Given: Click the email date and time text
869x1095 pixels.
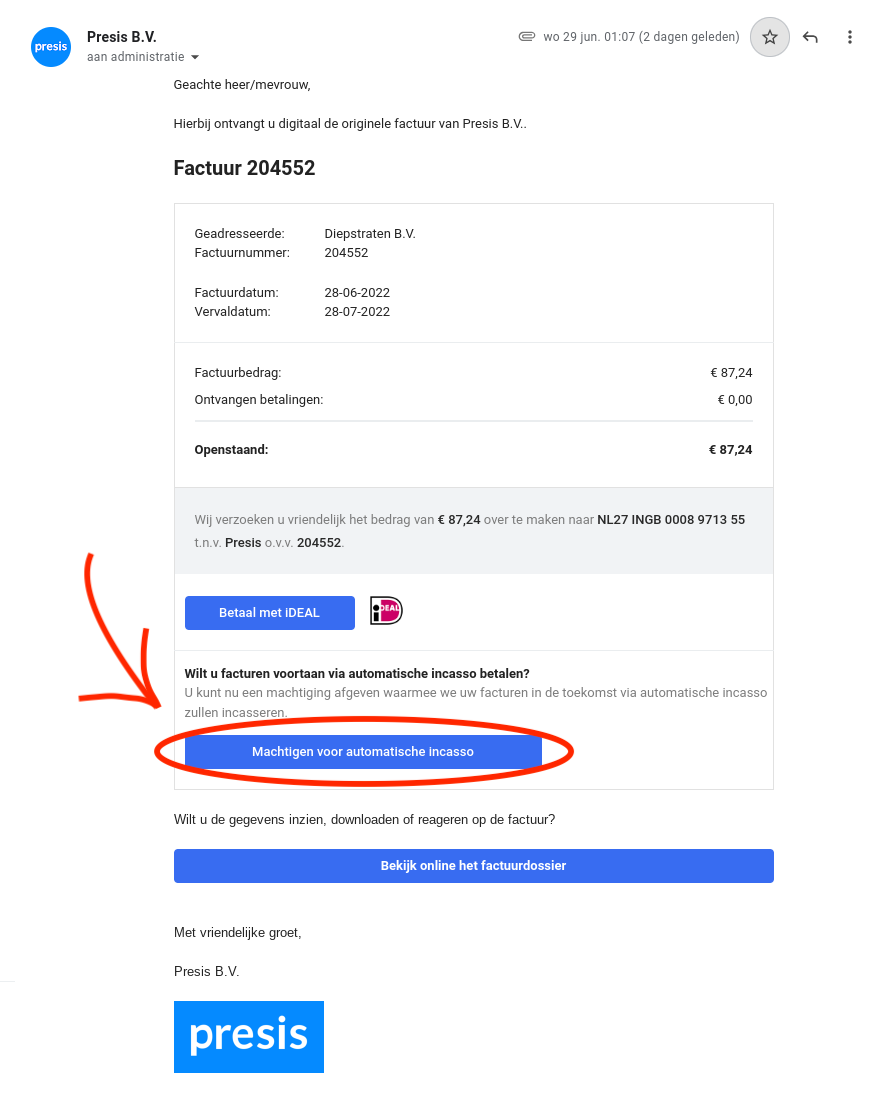Looking at the screenshot, I should click(641, 37).
